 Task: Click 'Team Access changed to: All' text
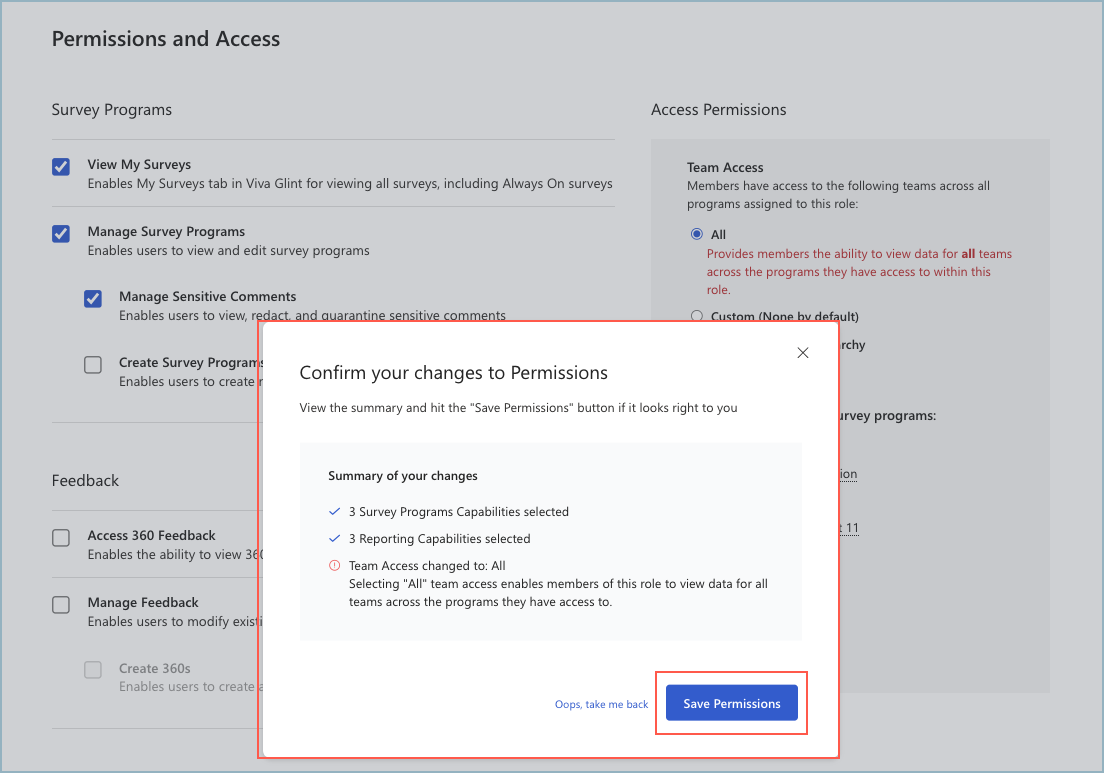pos(427,565)
